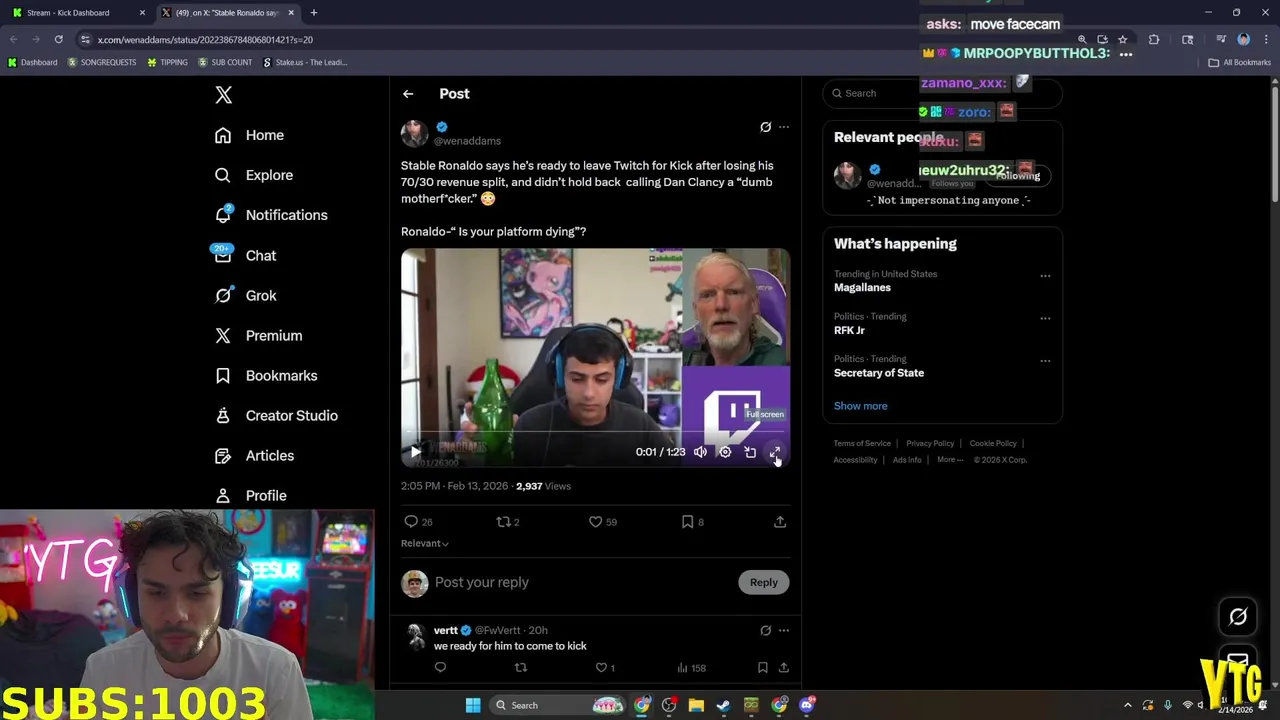Reload the page
Screen dimensions: 1280x720
click(58, 40)
